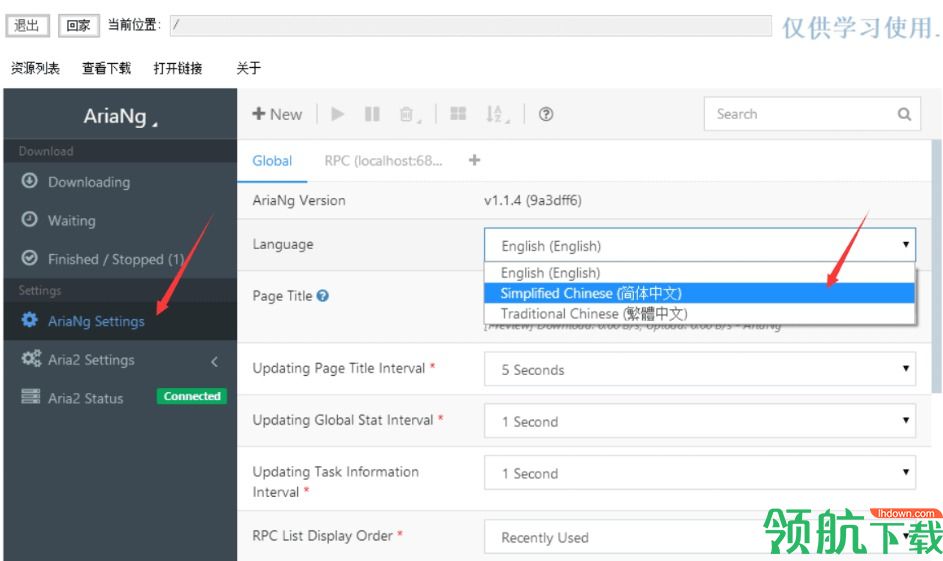This screenshot has height=561, width=943.
Task: Open Updating Task Information Interval dropdown
Action: pos(700,472)
